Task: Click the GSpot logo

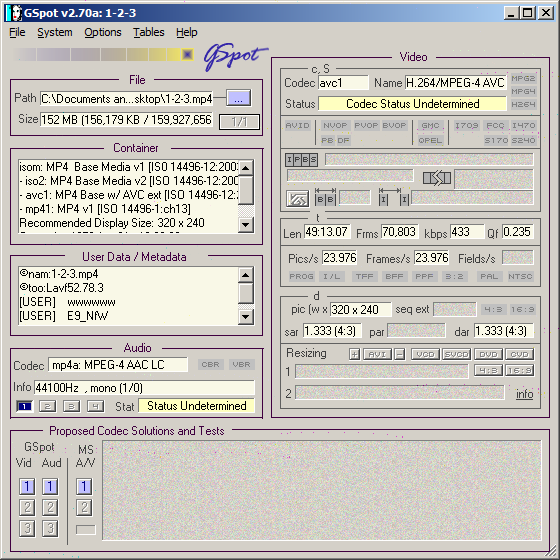Action: click(x=235, y=56)
